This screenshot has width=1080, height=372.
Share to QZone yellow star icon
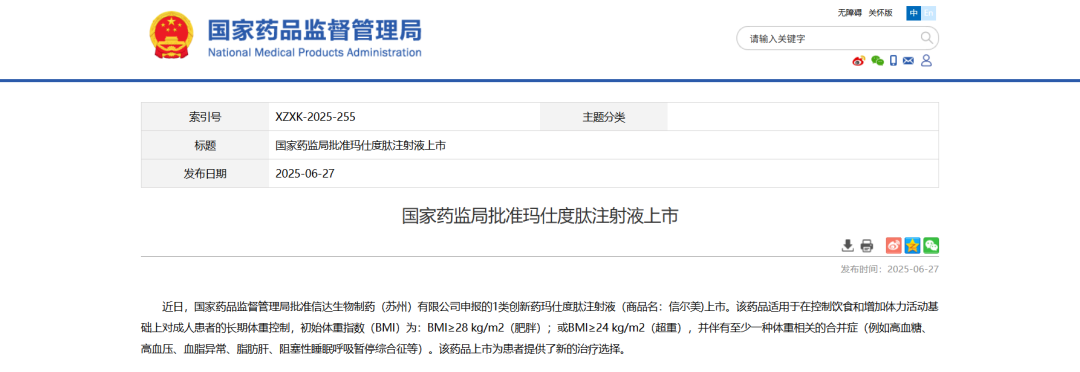click(913, 245)
